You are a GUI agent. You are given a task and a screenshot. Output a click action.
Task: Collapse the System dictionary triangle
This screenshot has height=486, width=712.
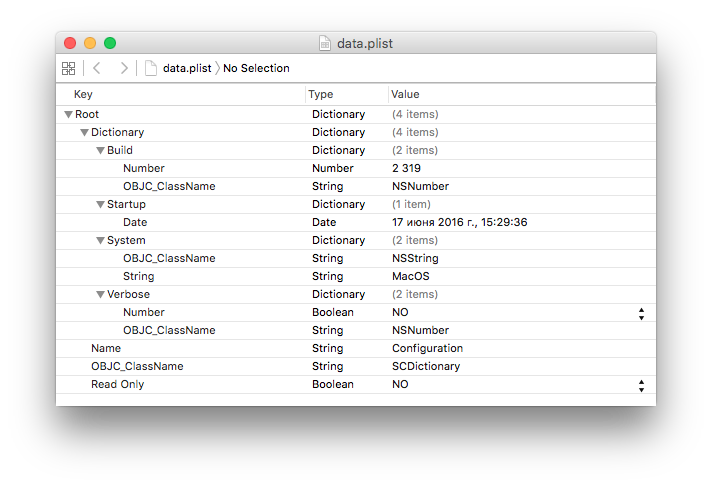click(100, 240)
